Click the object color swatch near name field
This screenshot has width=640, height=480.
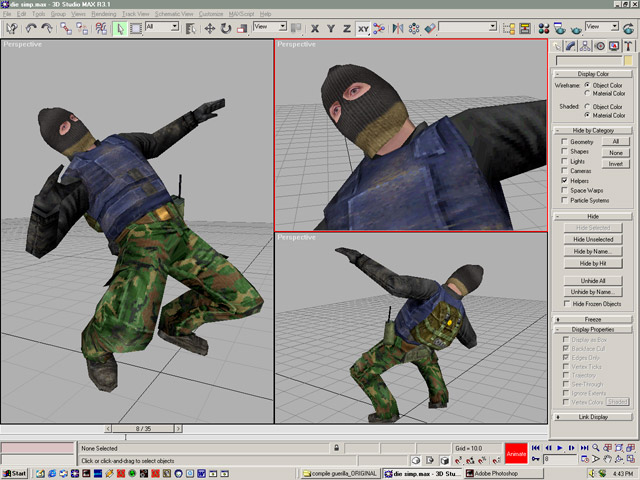tap(628, 61)
